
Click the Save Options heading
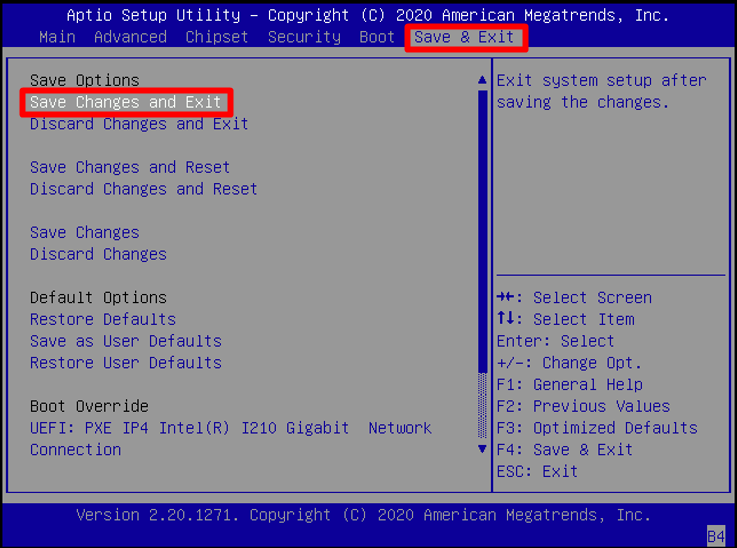85,80
